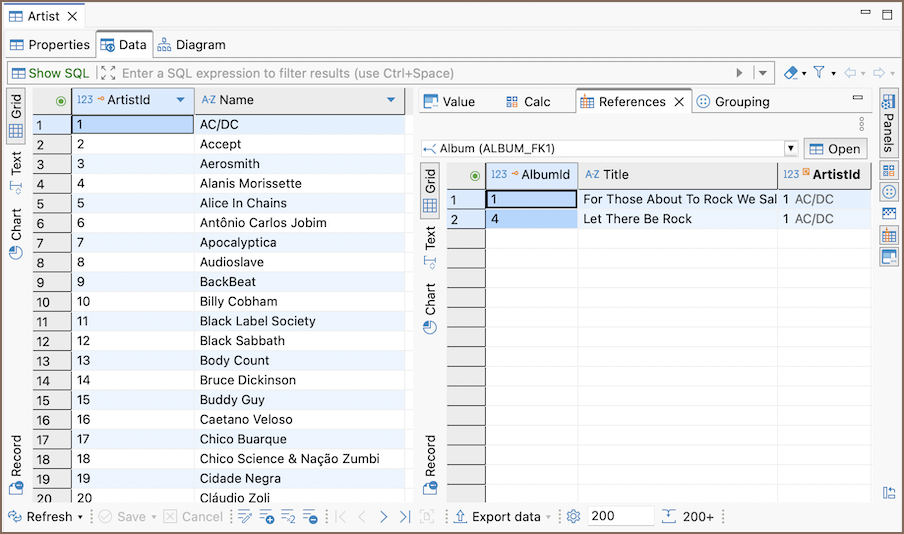
Task: Click the funnel filter settings icon
Action: tap(818, 73)
